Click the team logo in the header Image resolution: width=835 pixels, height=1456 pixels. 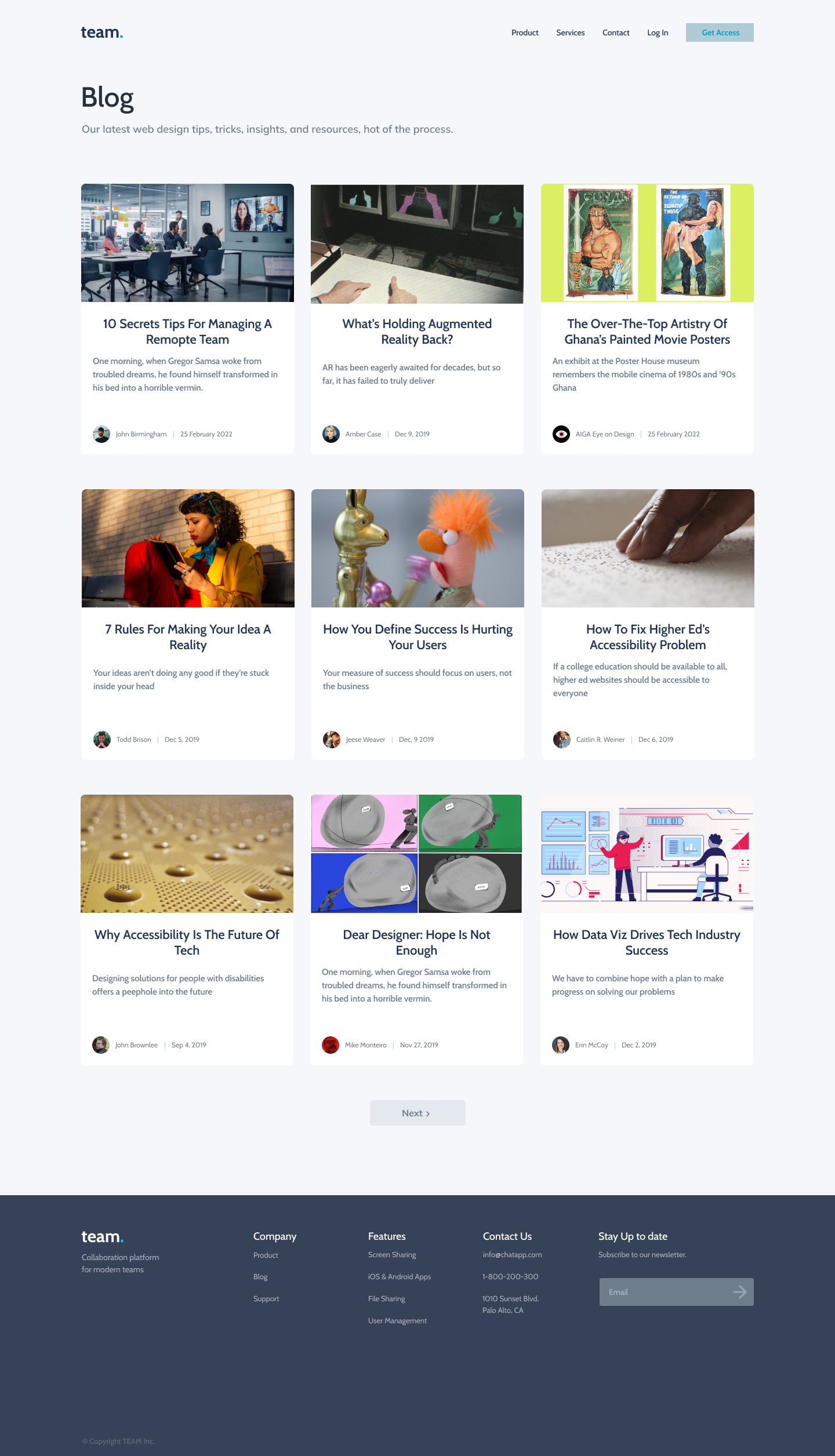[102, 32]
